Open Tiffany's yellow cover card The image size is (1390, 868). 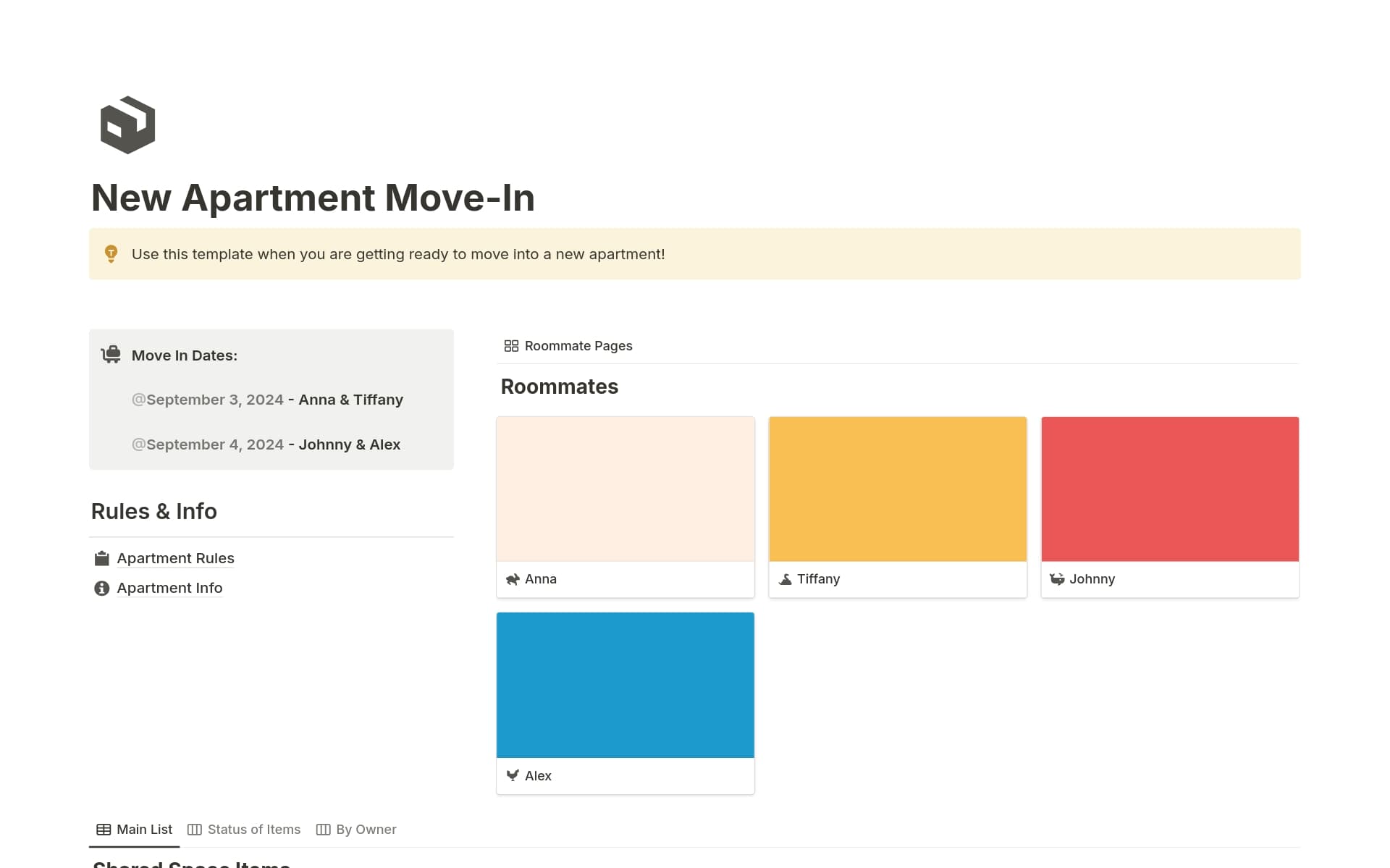click(897, 489)
